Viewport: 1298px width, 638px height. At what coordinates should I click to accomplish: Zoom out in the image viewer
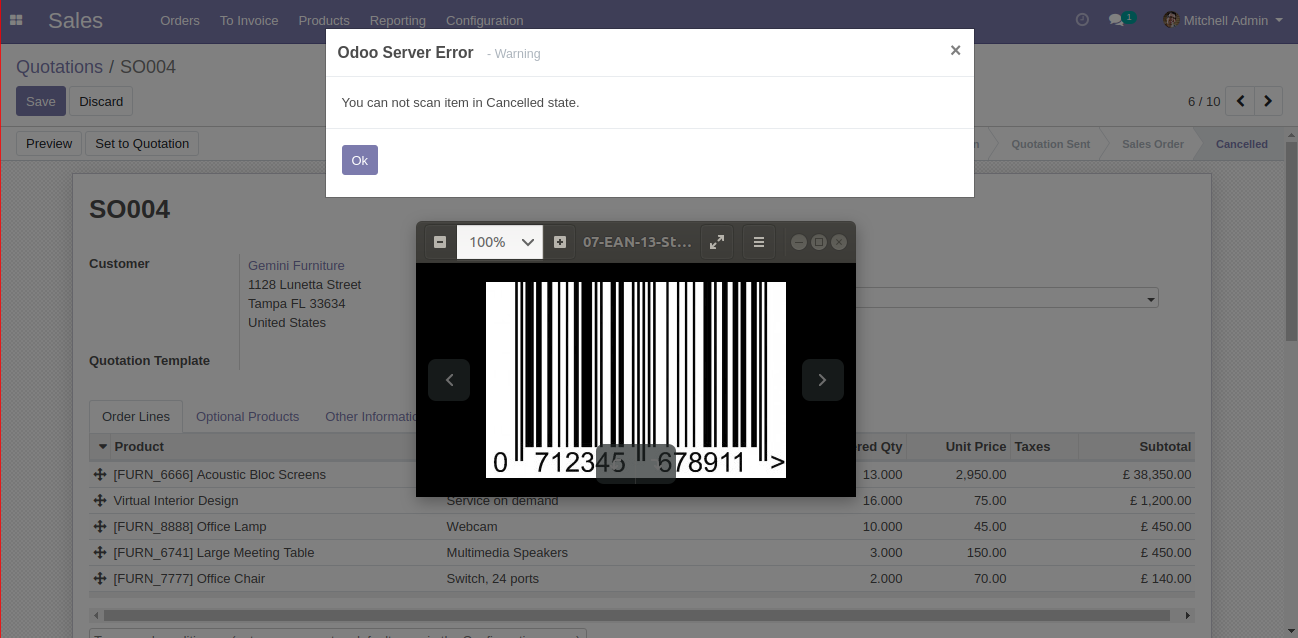pyautogui.click(x=440, y=242)
